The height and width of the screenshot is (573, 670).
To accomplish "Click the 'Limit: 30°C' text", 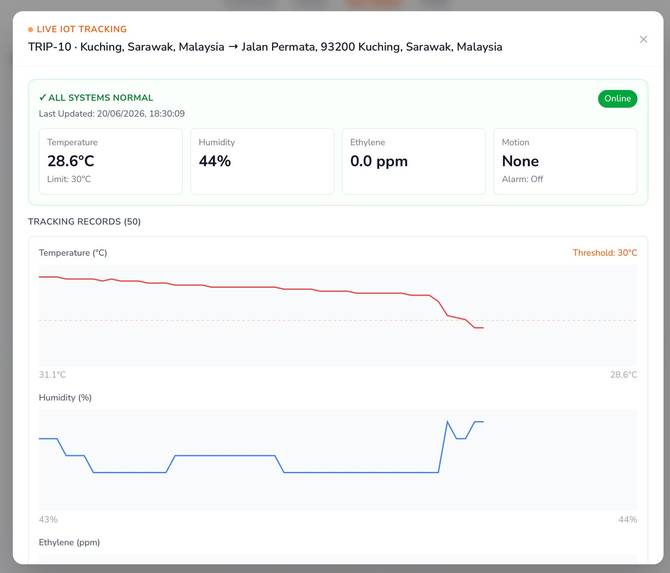I will pos(69,179).
